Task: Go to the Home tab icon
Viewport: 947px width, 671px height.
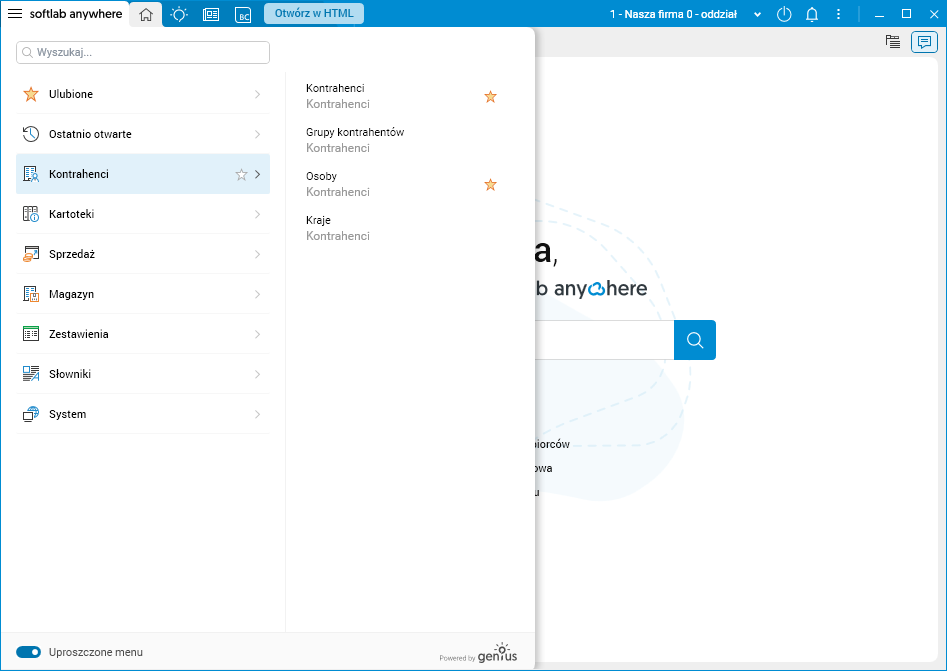Action: pos(146,14)
